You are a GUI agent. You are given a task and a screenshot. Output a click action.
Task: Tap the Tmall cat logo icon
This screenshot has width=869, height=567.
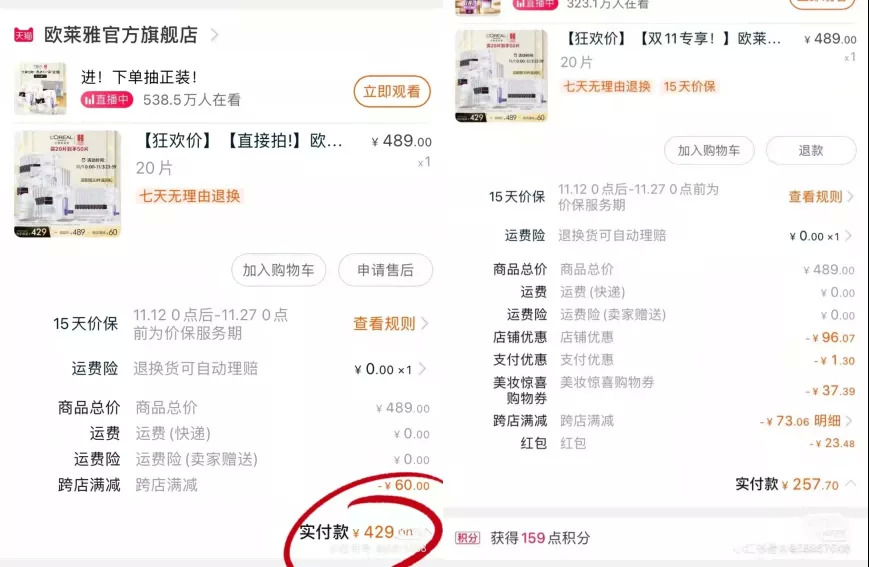click(x=23, y=35)
